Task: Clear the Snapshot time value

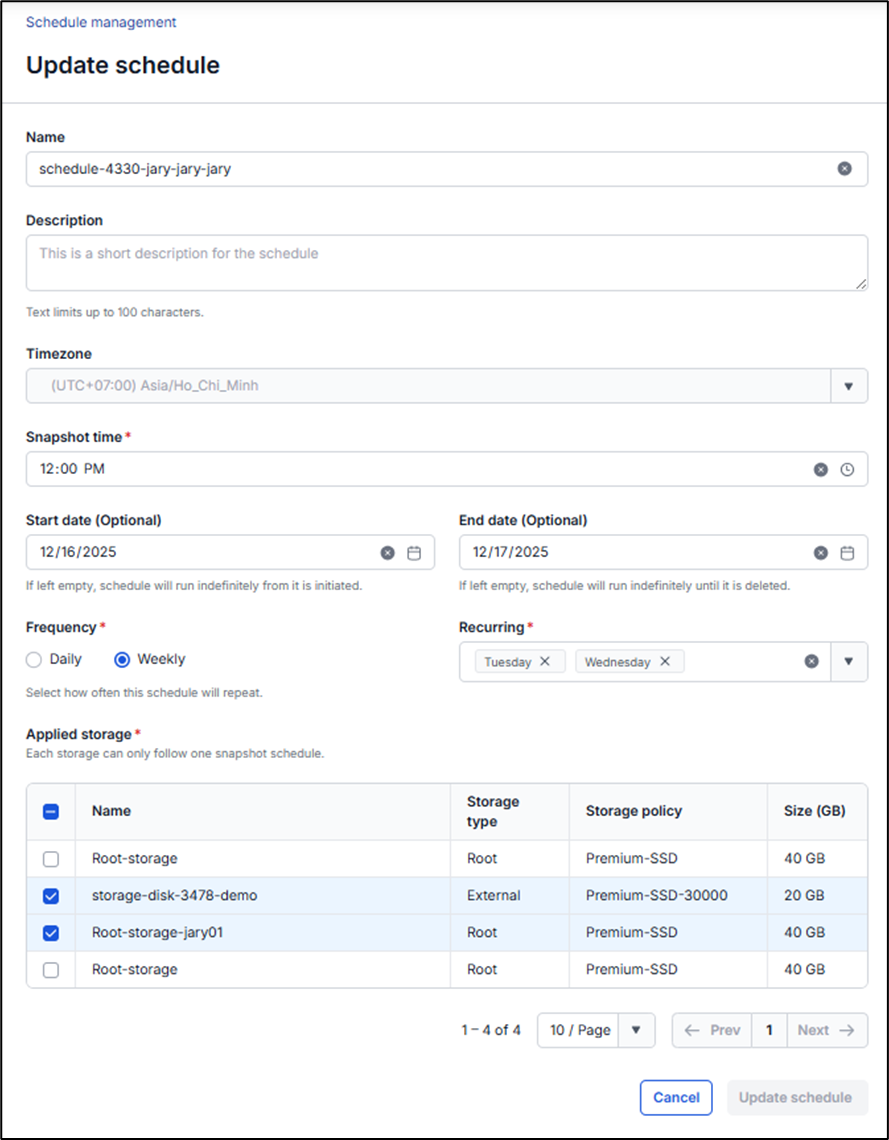Action: coord(820,469)
